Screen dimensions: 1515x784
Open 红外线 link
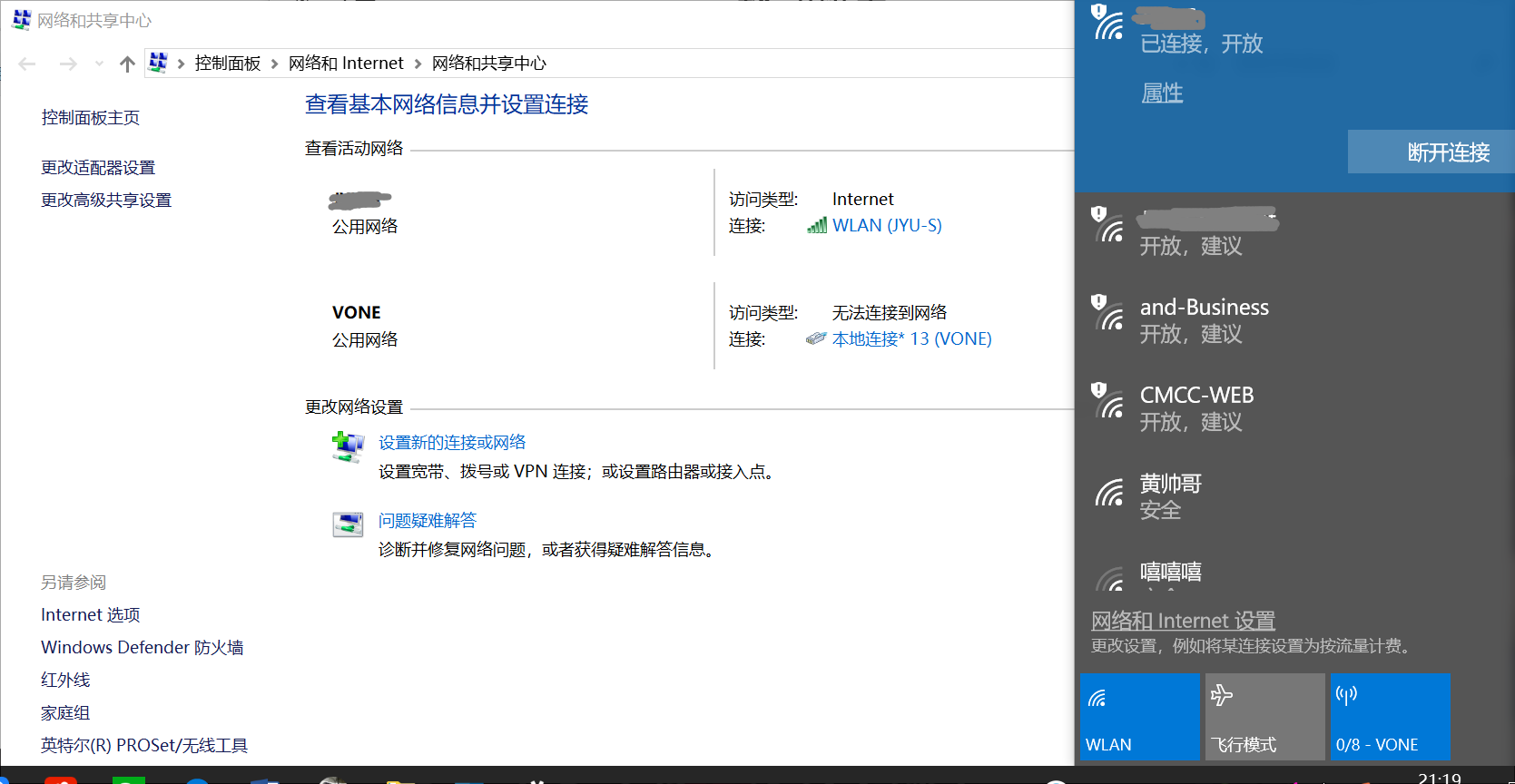click(65, 680)
